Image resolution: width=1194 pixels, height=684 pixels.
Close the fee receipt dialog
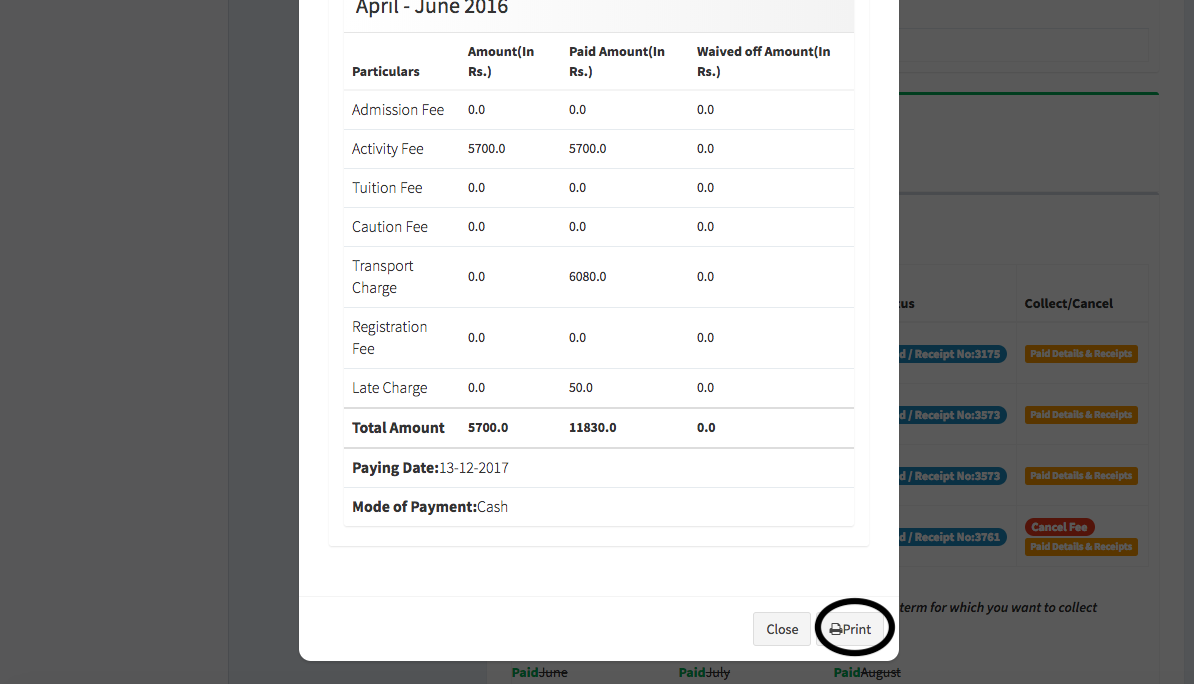pos(782,629)
